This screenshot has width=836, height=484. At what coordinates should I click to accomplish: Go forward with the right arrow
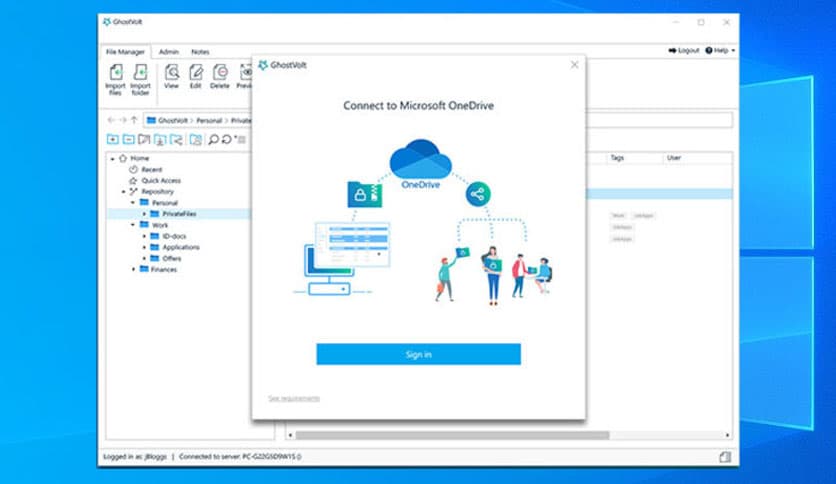coord(123,120)
